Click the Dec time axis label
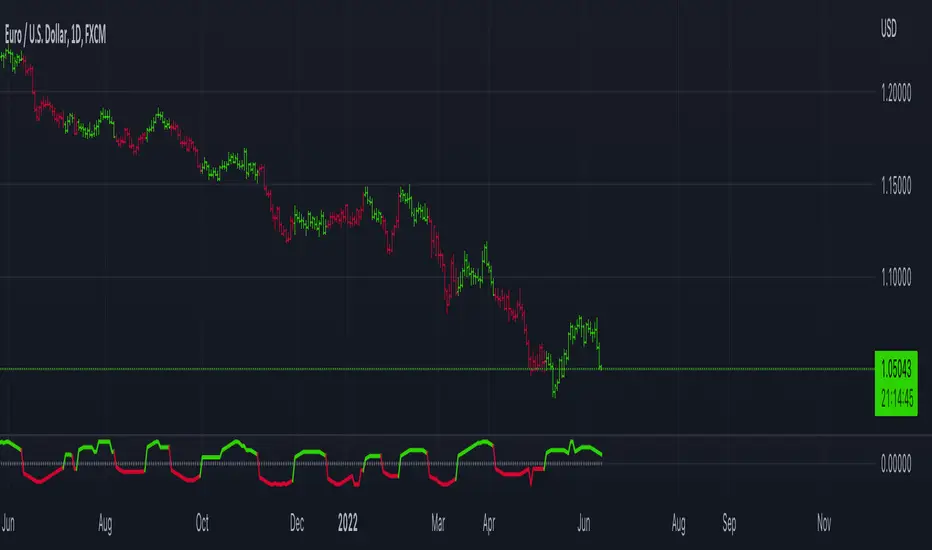Screen dimensions: 932x550 [297, 523]
